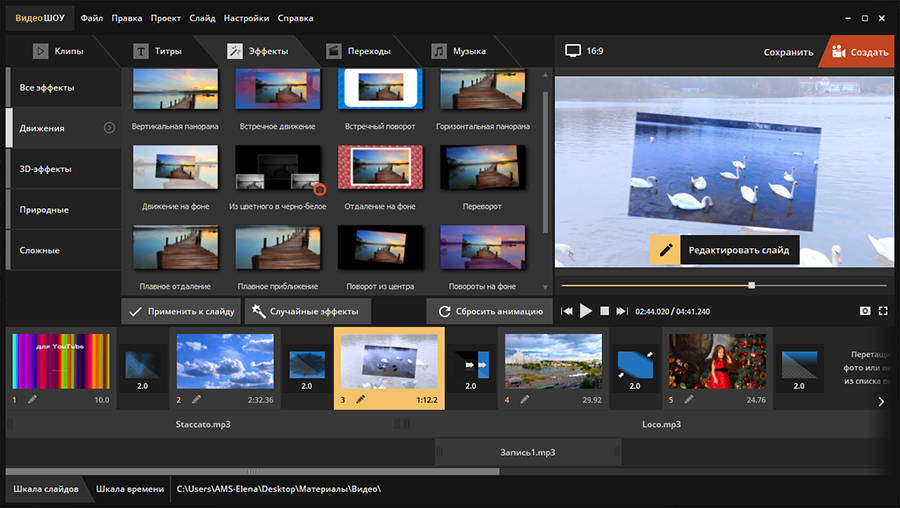900x508 pixels.
Task: Open the Настройки menu
Action: (x=246, y=18)
